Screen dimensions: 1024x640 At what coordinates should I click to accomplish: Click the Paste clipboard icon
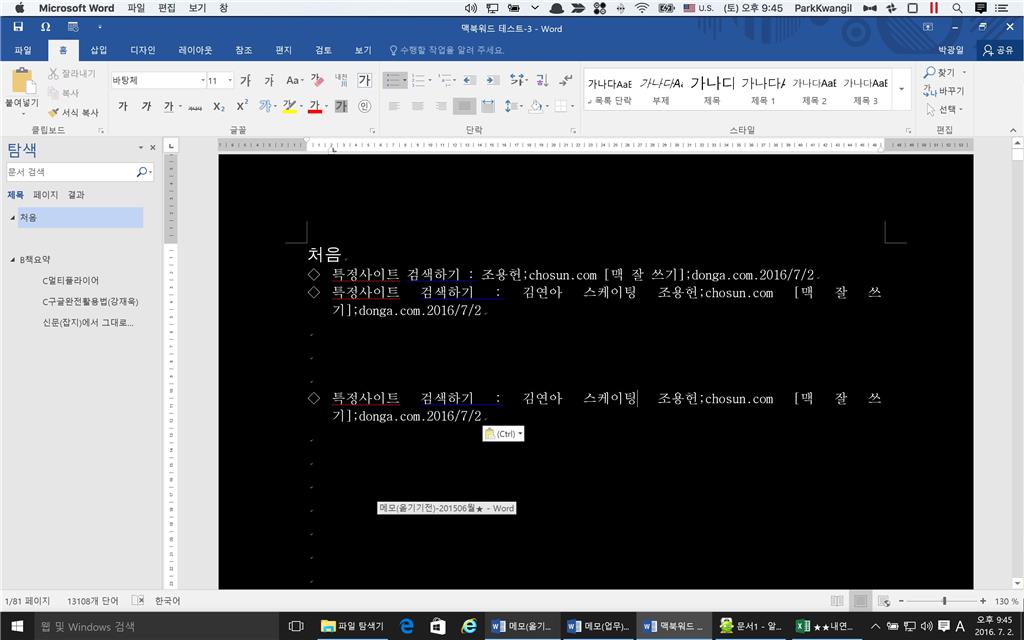[23, 81]
